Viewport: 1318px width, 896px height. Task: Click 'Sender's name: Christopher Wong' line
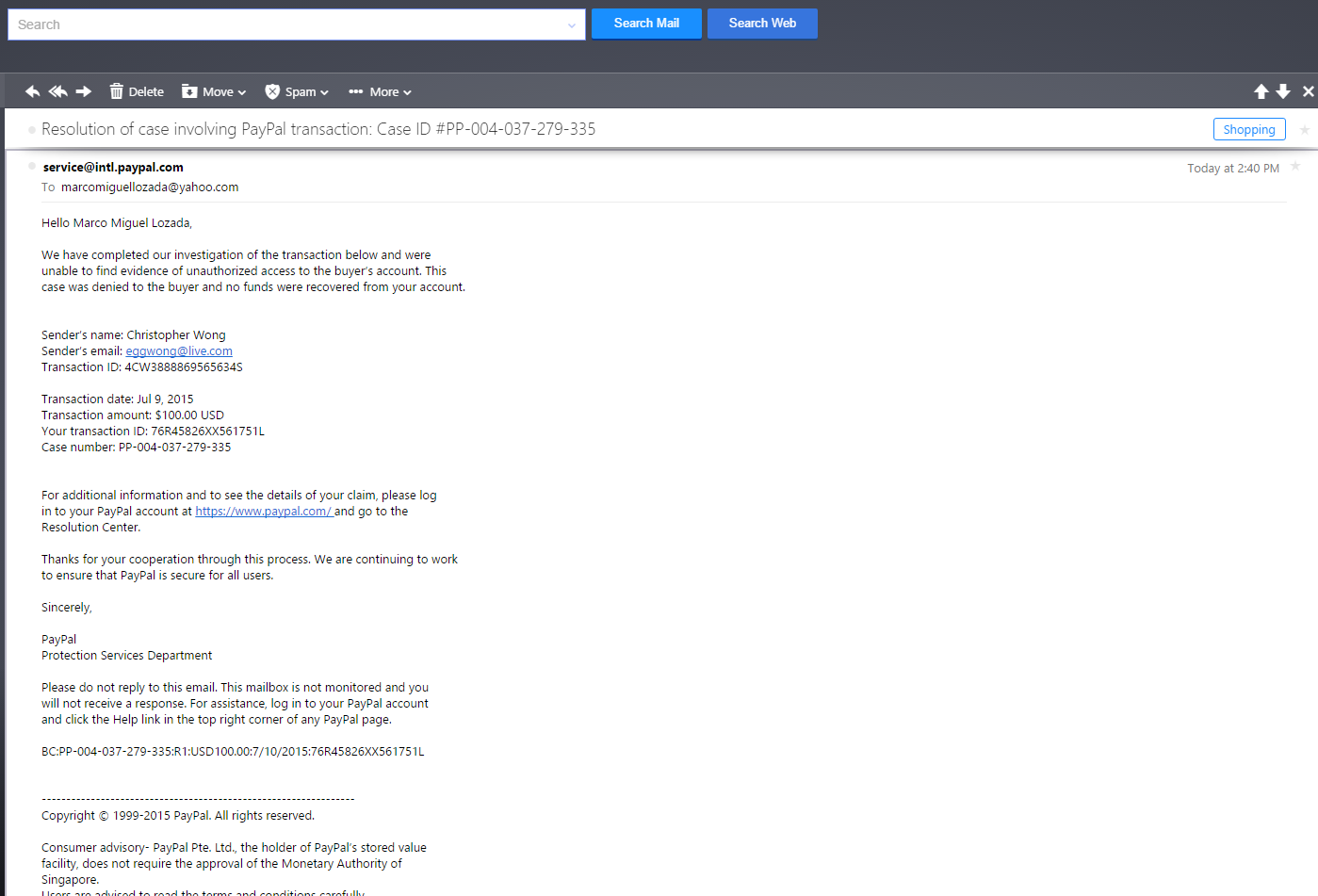tap(134, 335)
